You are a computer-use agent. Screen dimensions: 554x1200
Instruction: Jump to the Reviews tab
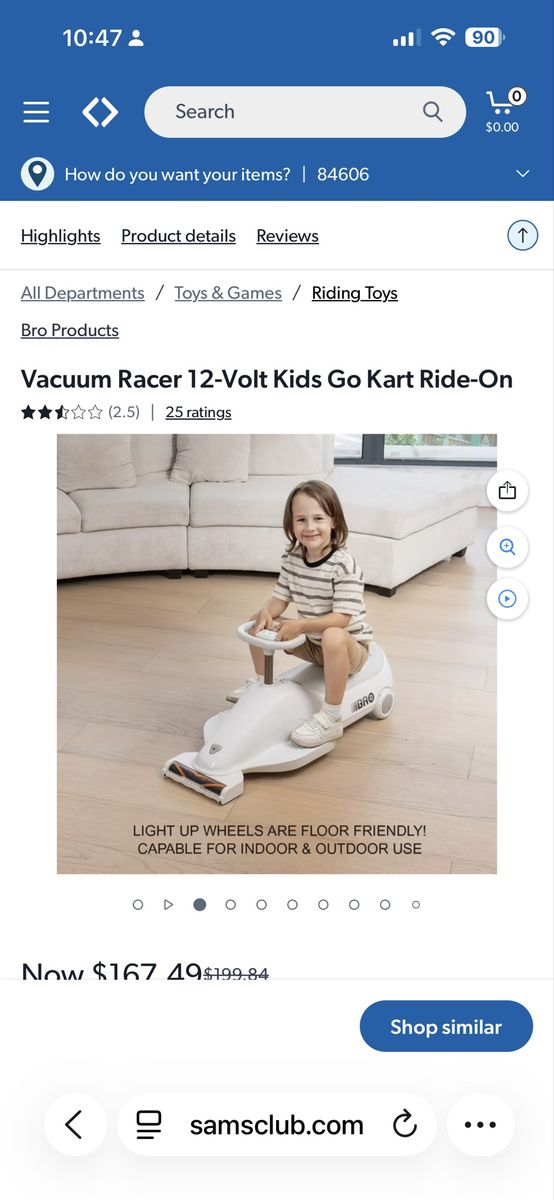(x=287, y=236)
